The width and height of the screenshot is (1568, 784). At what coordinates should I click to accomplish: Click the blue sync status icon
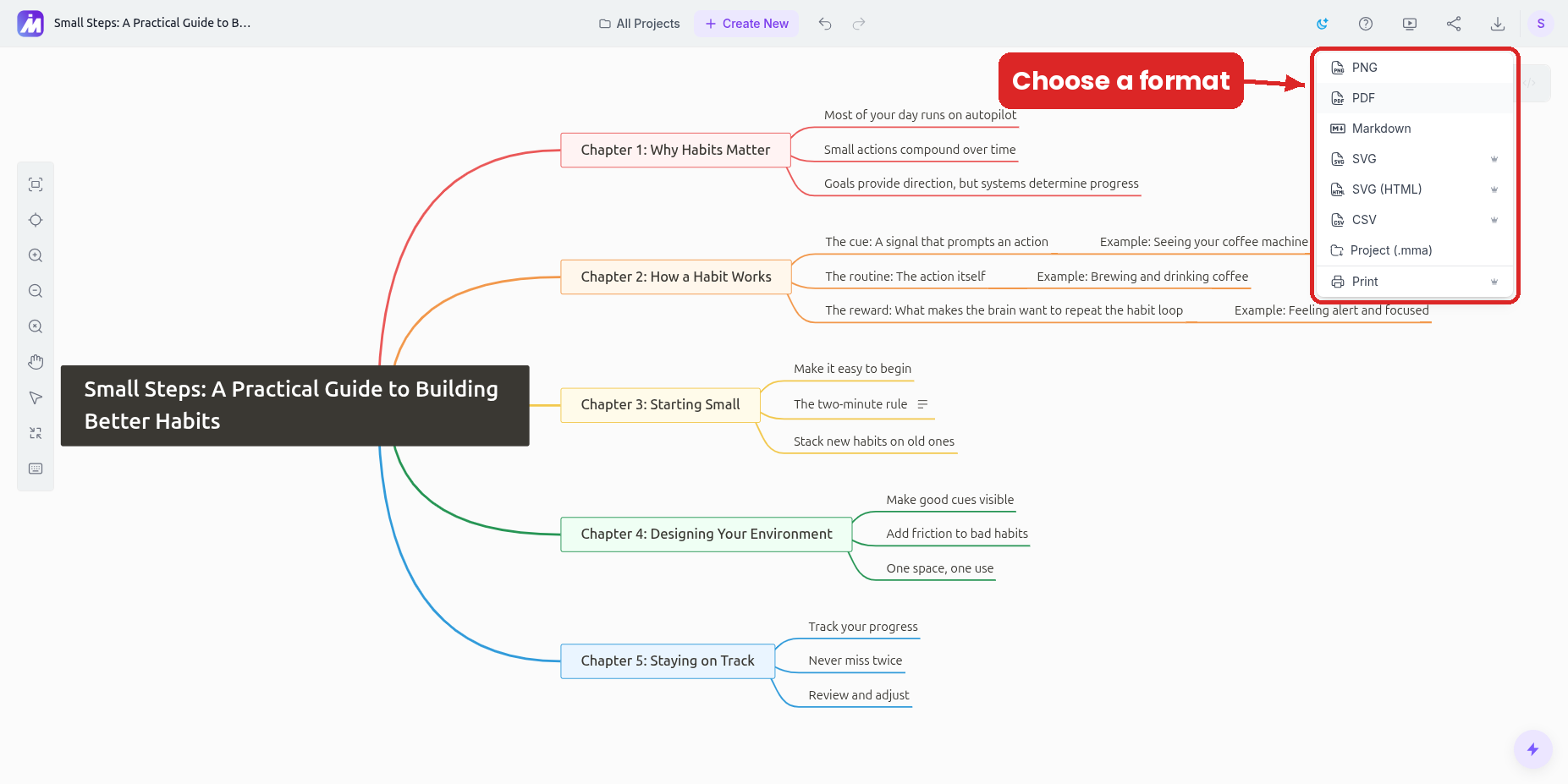tap(1322, 24)
